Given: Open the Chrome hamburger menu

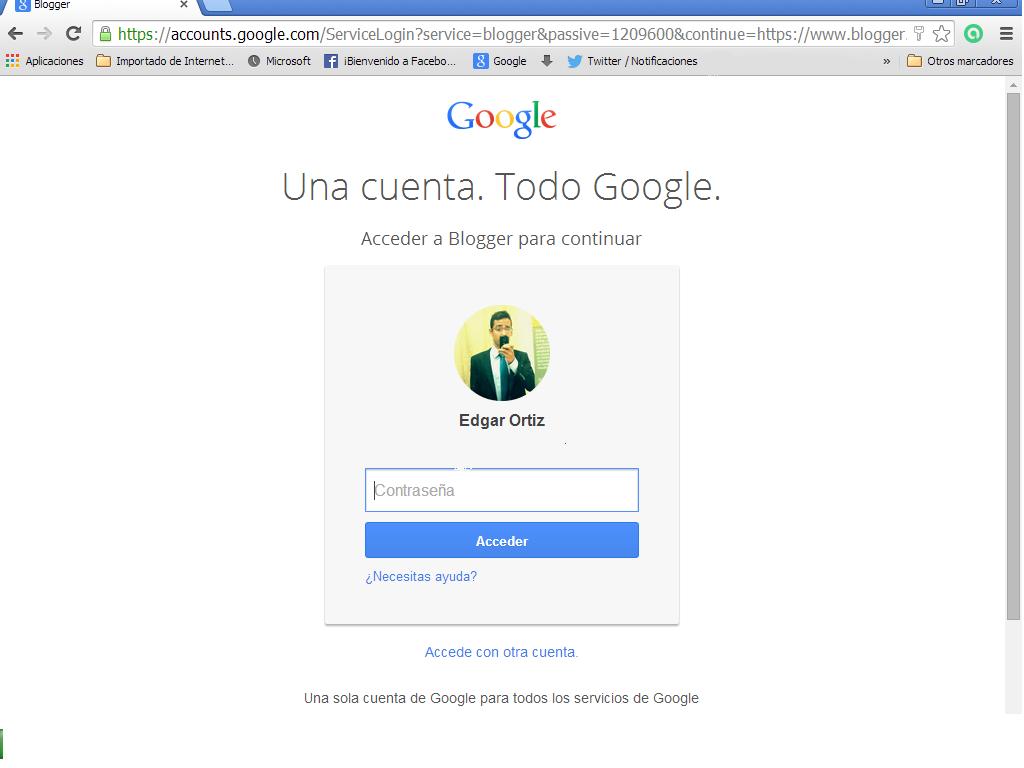Looking at the screenshot, I should [x=1006, y=33].
